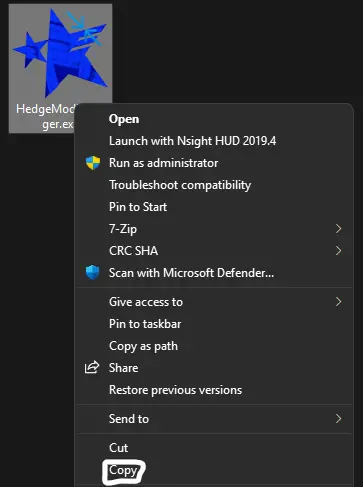This screenshot has width=363, height=487.
Task: Choose Scan with Microsoft Defender
Action: (x=214, y=273)
